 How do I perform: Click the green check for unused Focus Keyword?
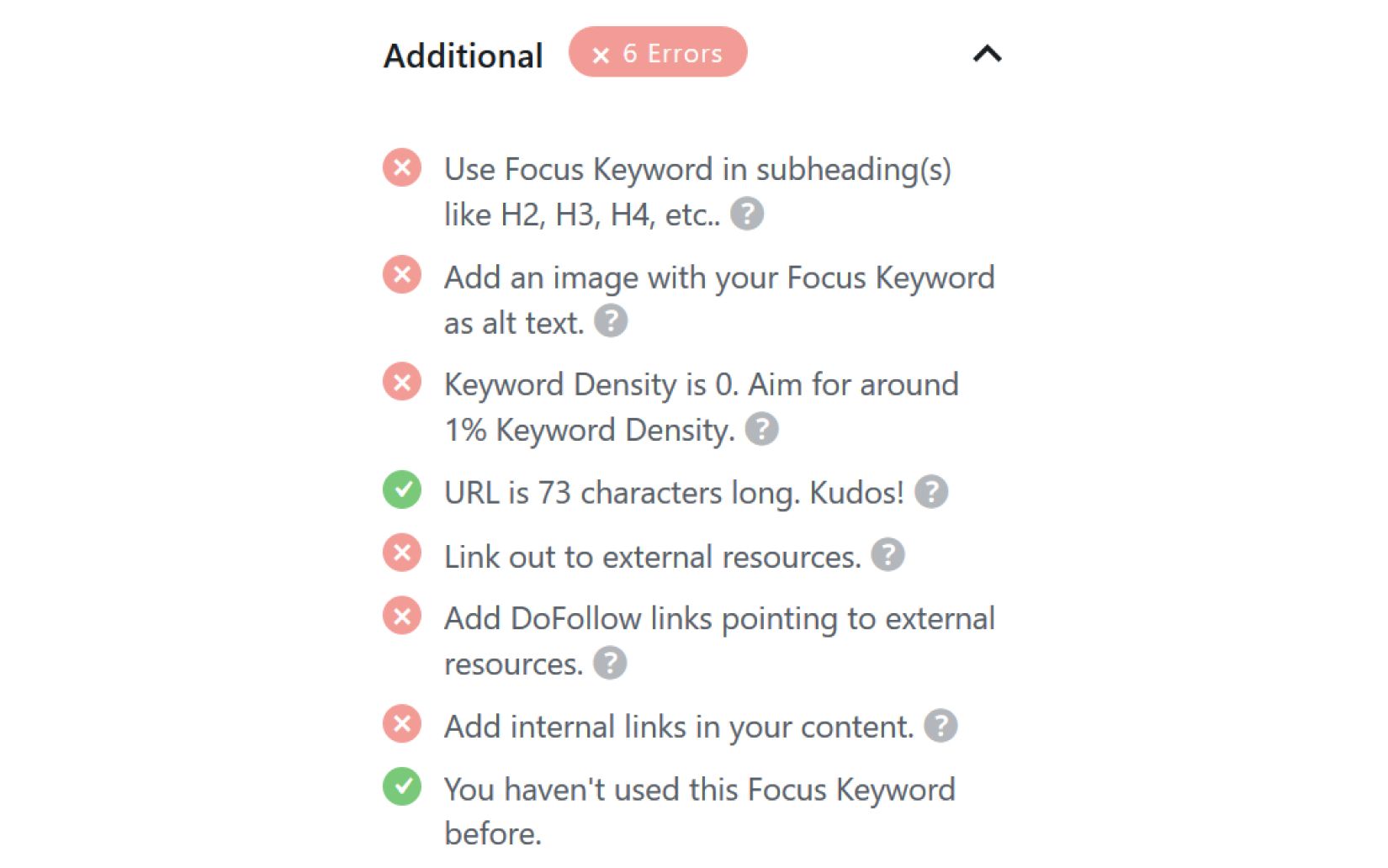tap(401, 789)
